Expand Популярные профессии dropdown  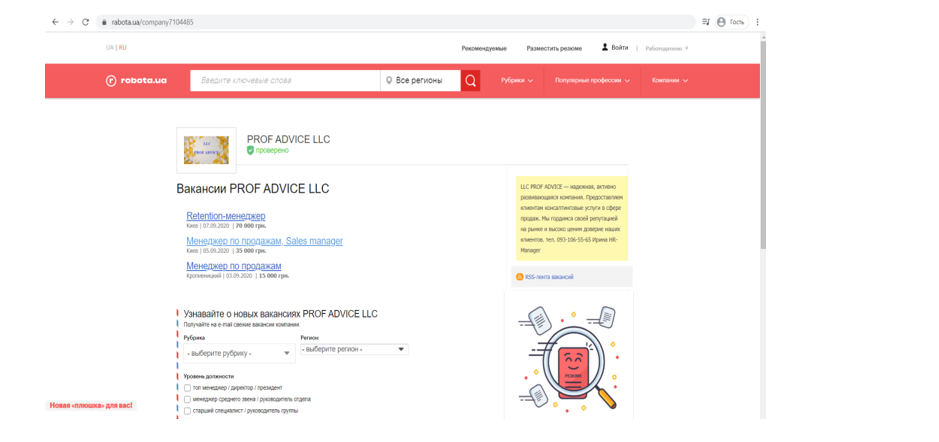coord(592,80)
